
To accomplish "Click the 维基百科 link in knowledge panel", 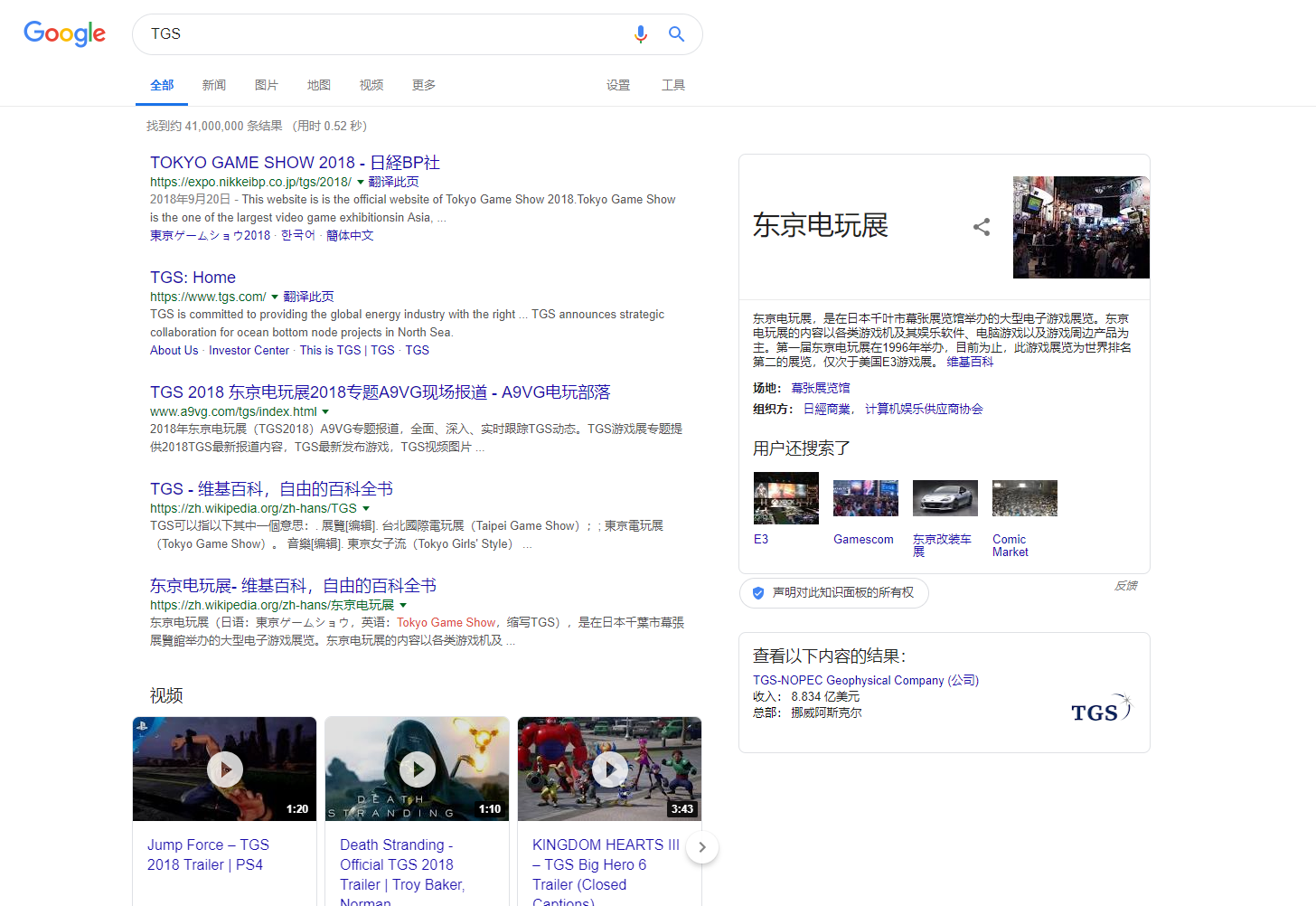I will pyautogui.click(x=970, y=363).
